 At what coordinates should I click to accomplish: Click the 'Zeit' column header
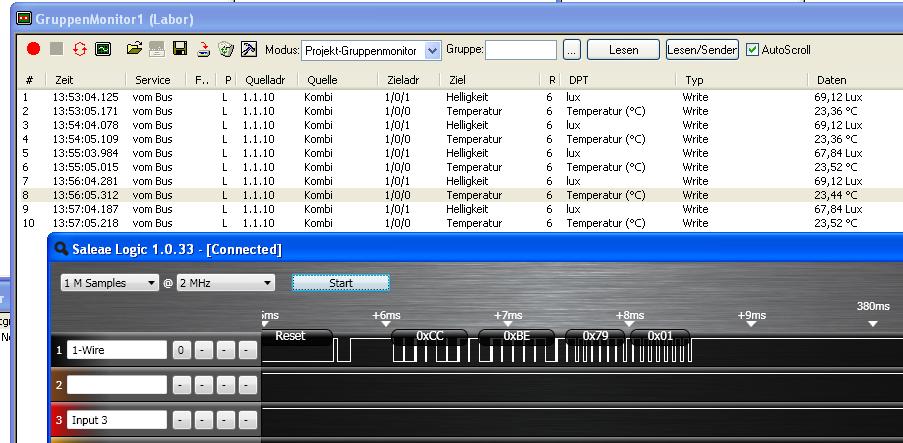(64, 80)
